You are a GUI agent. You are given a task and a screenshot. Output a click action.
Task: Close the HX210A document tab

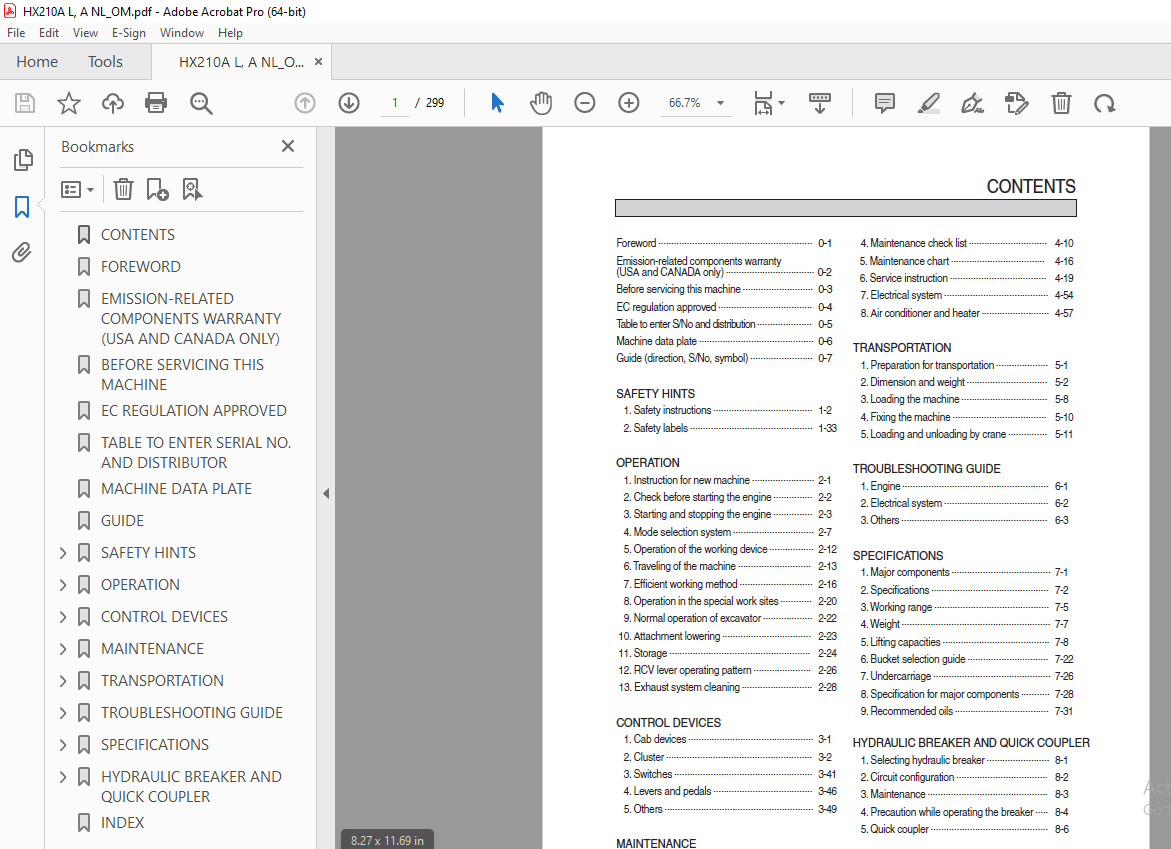(318, 62)
